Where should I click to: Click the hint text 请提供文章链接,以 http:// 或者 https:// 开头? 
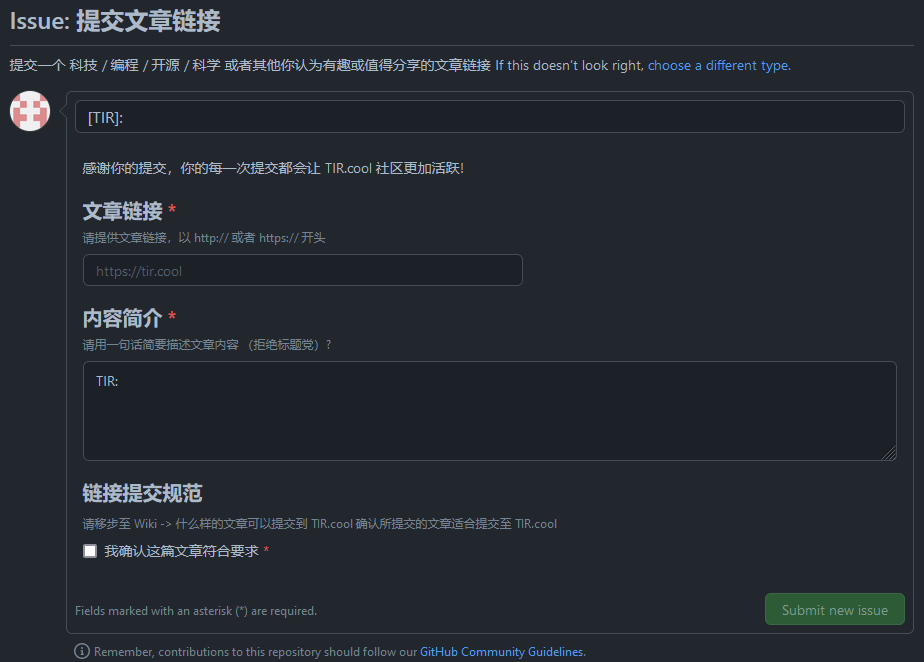204,238
